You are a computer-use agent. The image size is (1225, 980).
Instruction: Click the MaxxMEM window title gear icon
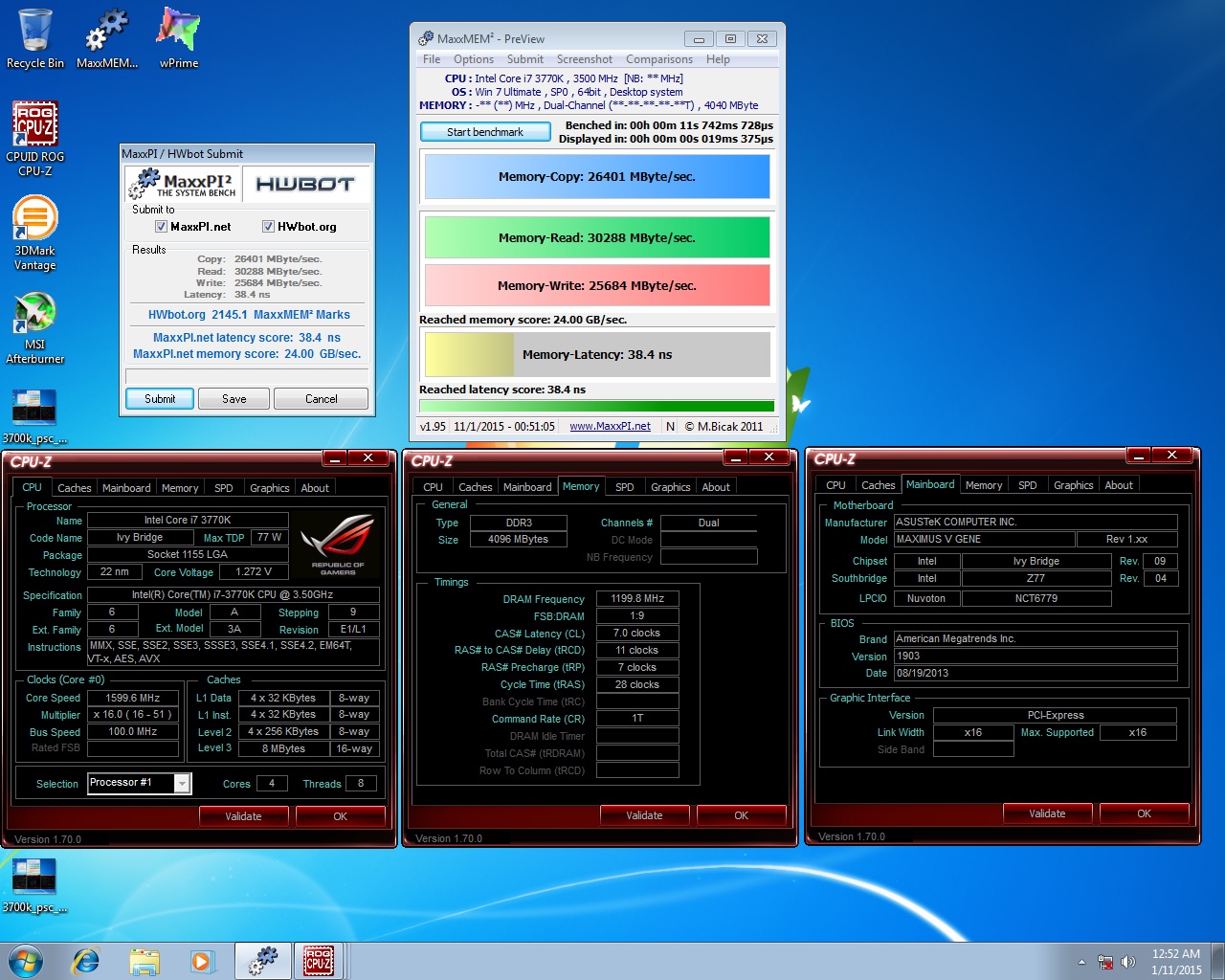pos(426,38)
